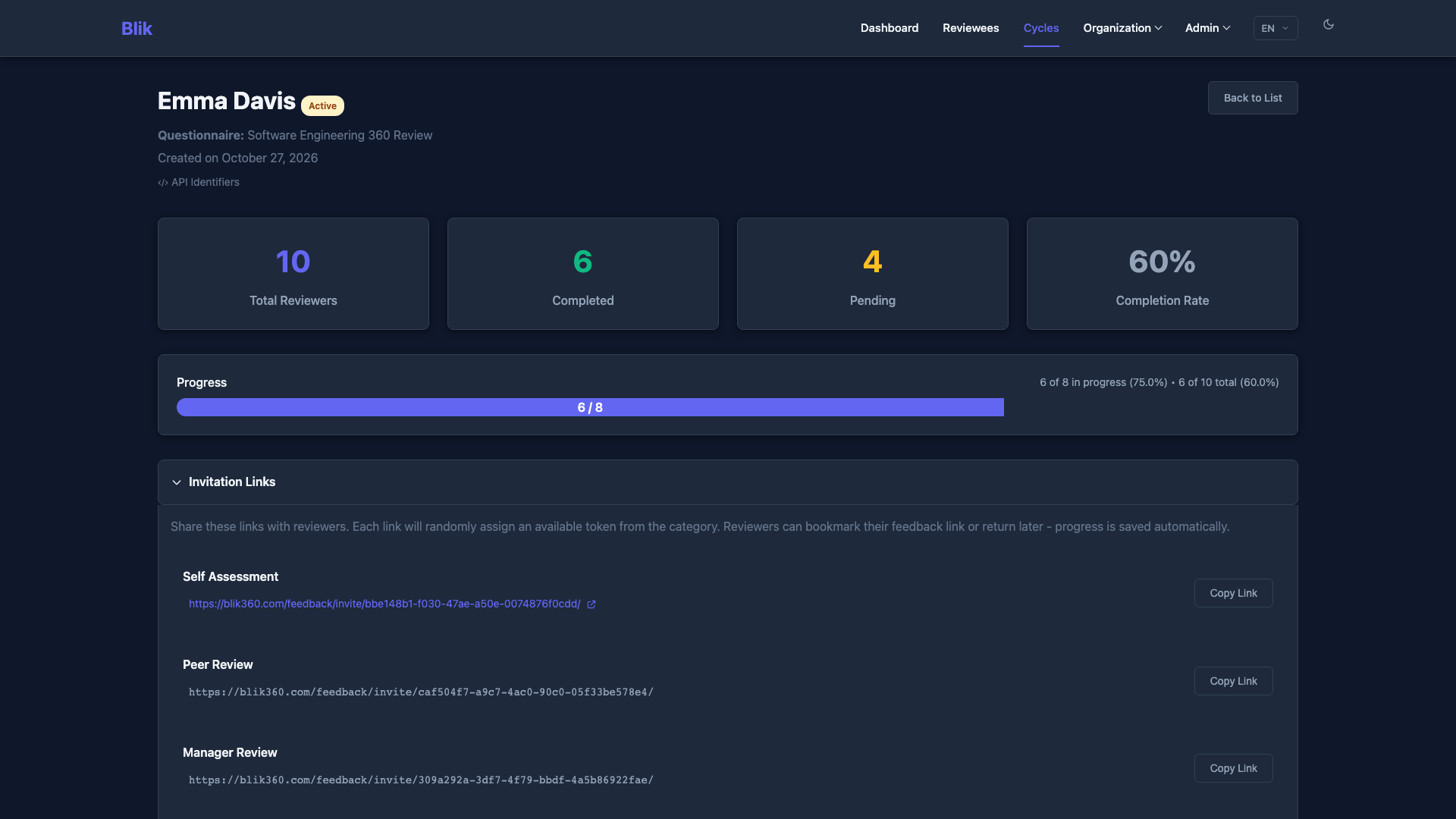1456x819 pixels.
Task: Click the Pending count card
Action: click(873, 274)
